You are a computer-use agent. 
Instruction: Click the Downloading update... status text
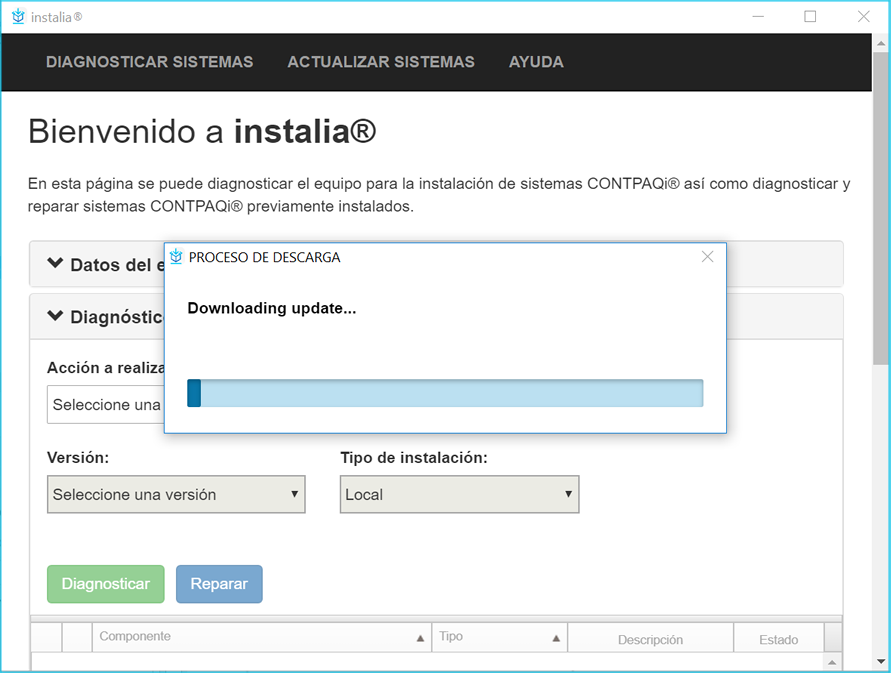pos(272,308)
